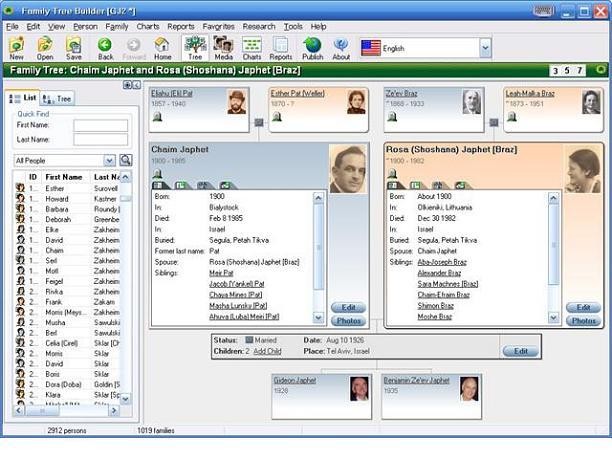Click the About toolbar icon
The width and height of the screenshot is (612, 459).
click(x=341, y=48)
